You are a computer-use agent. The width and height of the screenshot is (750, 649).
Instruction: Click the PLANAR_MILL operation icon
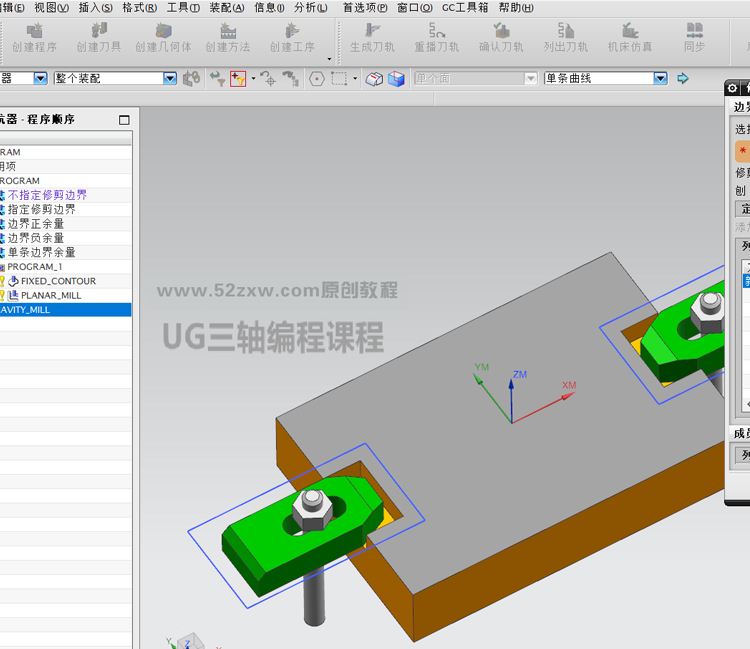tap(13, 295)
